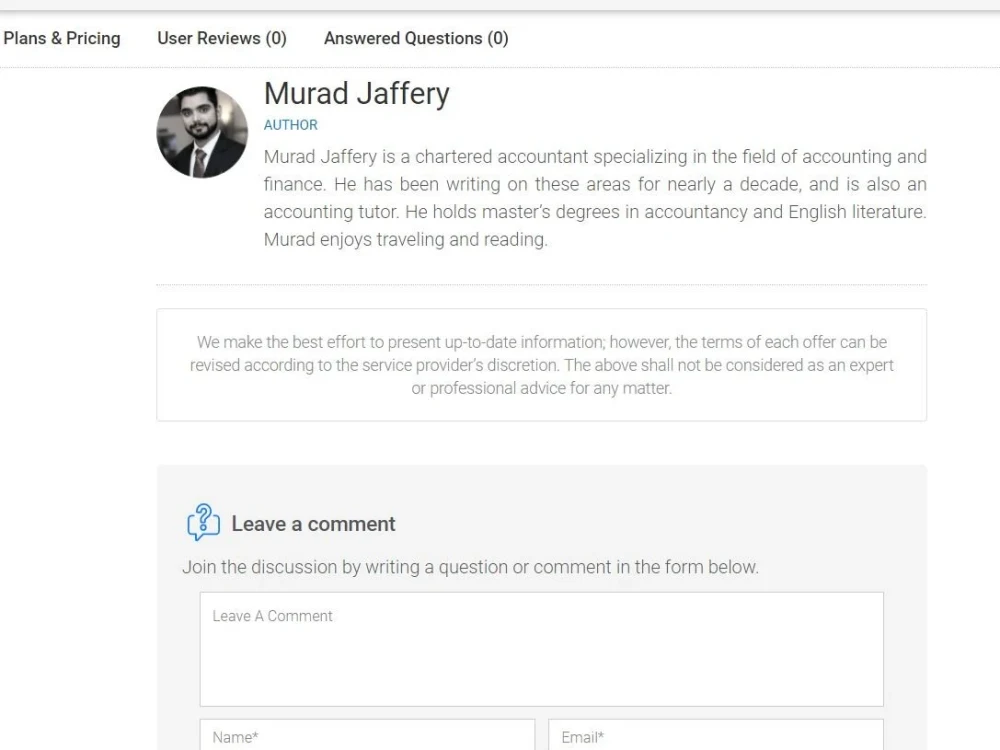Viewport: 1000px width, 750px height.
Task: Click the Reviews count (0) in tab
Action: pos(276,38)
